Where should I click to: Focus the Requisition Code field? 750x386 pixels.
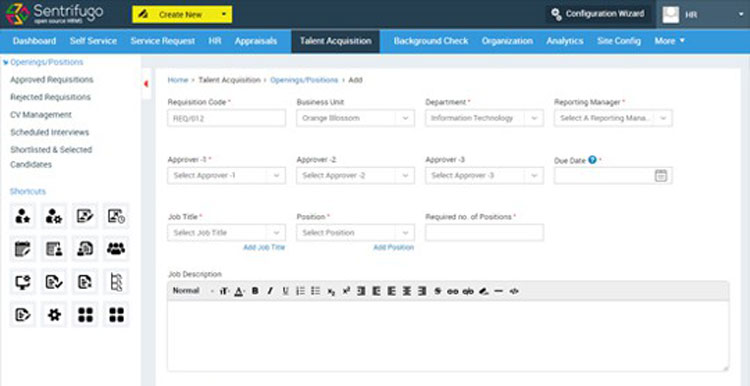tap(227, 118)
